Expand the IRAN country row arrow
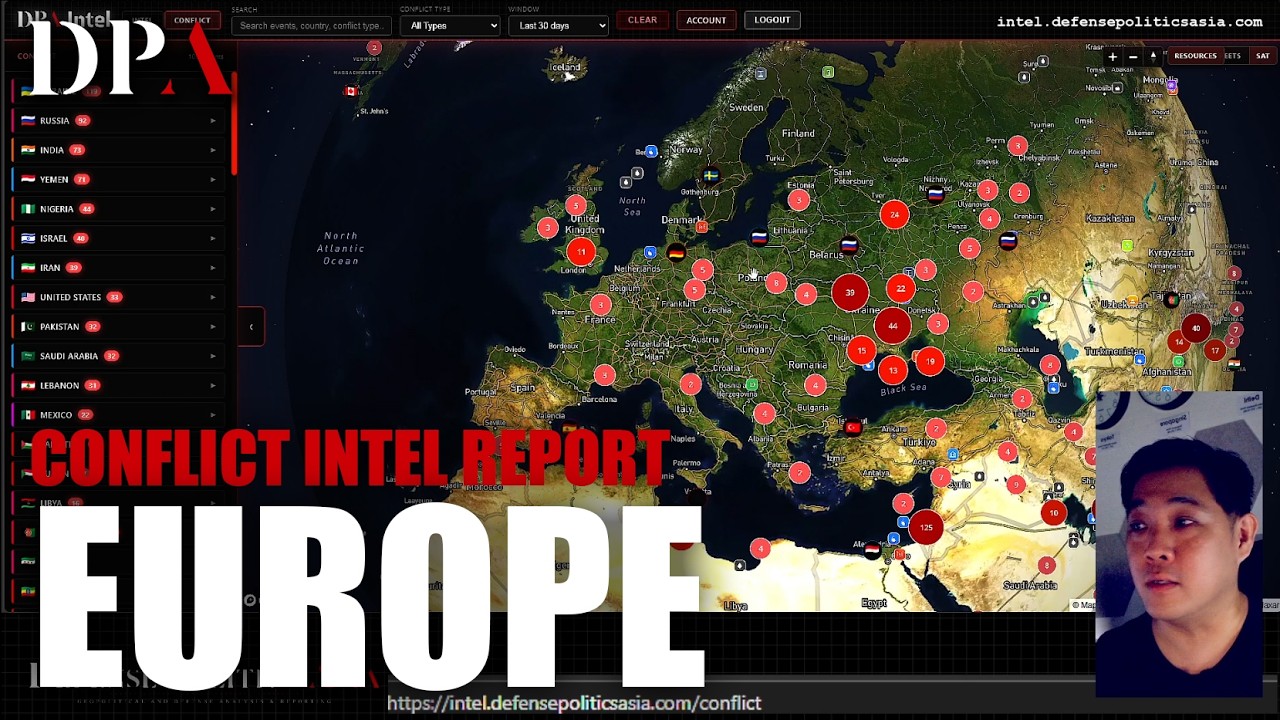The width and height of the screenshot is (1280, 720). [212, 268]
